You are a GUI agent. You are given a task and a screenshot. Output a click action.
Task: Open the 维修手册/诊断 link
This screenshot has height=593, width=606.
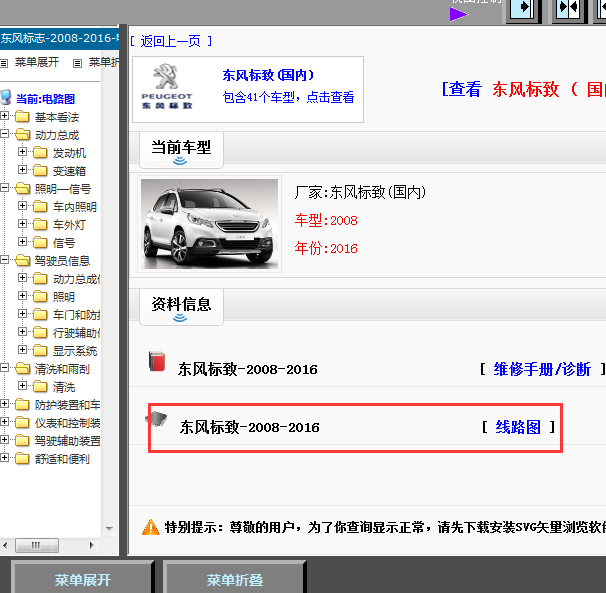[x=542, y=369]
